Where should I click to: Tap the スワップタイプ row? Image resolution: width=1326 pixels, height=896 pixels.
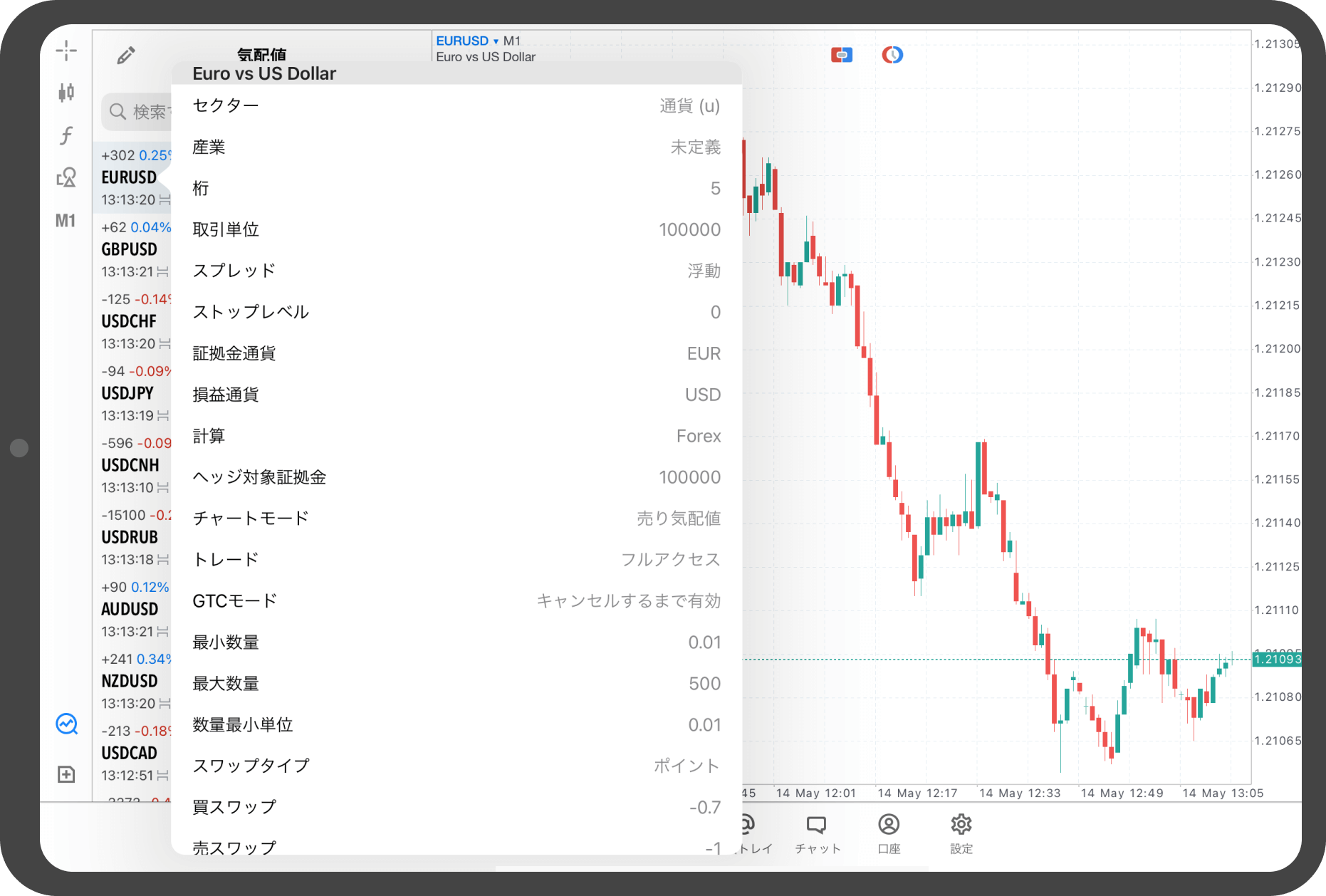point(456,766)
